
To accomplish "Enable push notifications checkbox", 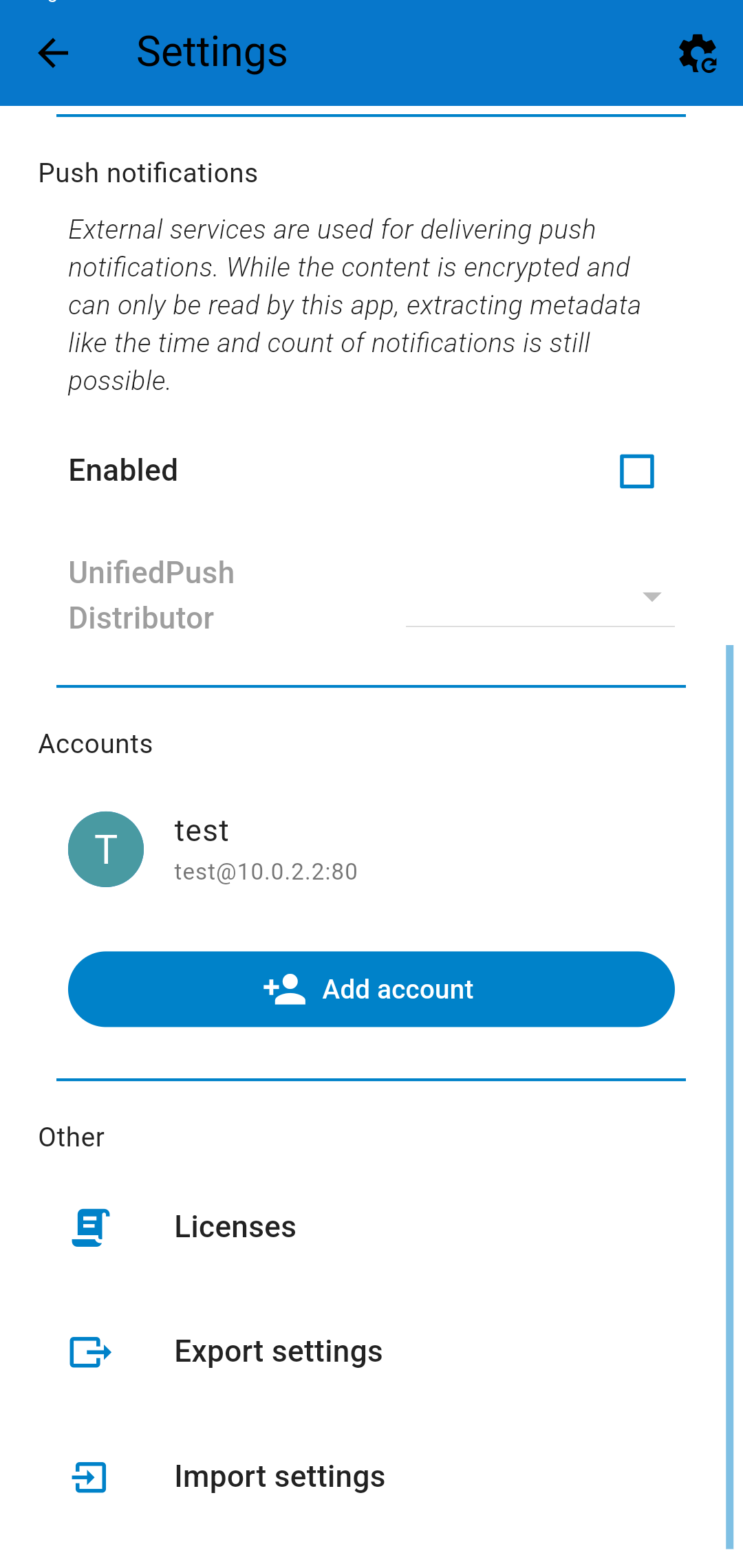I will 637,471.
